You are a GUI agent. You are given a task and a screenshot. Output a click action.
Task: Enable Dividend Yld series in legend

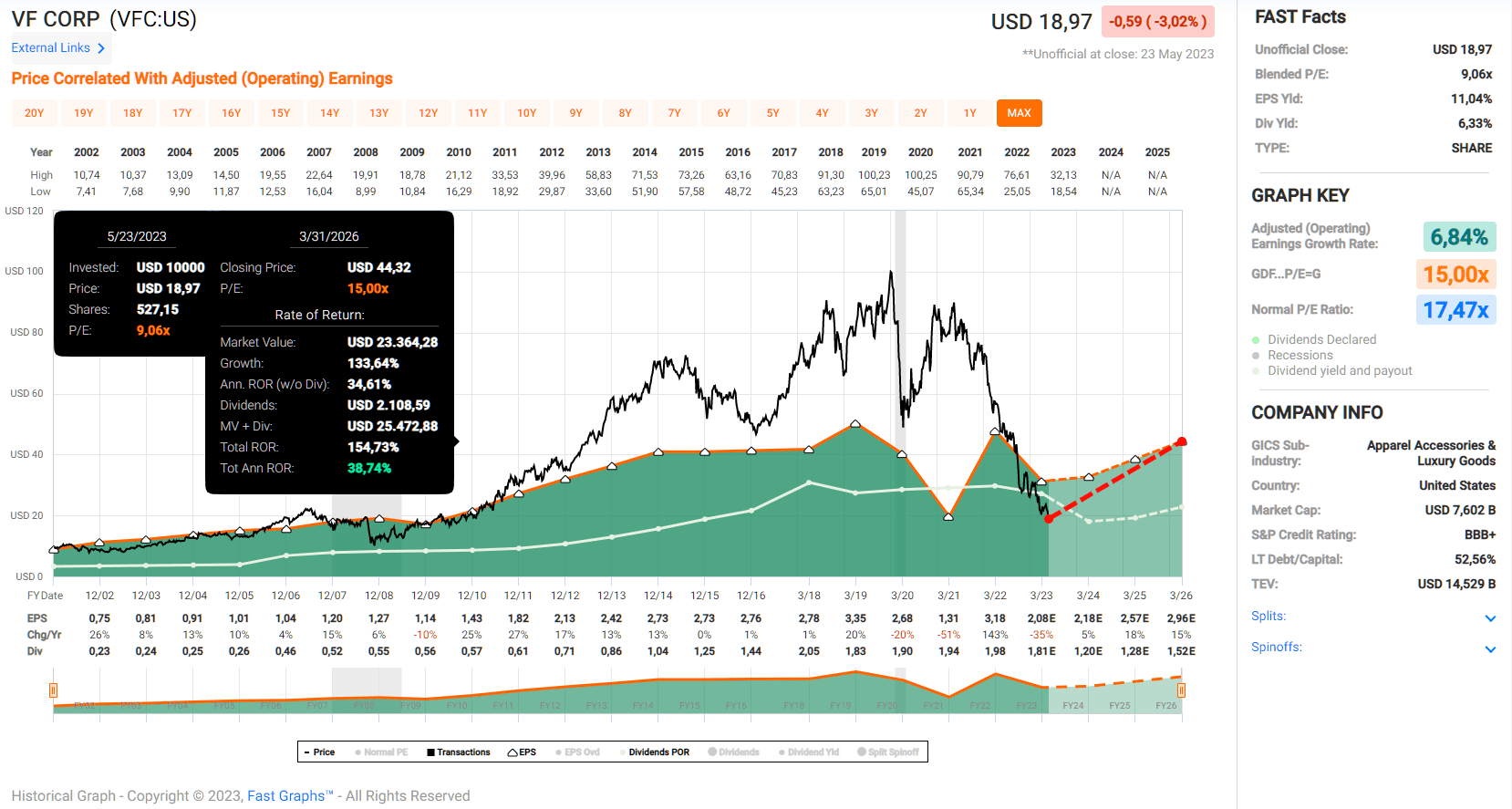point(809,752)
